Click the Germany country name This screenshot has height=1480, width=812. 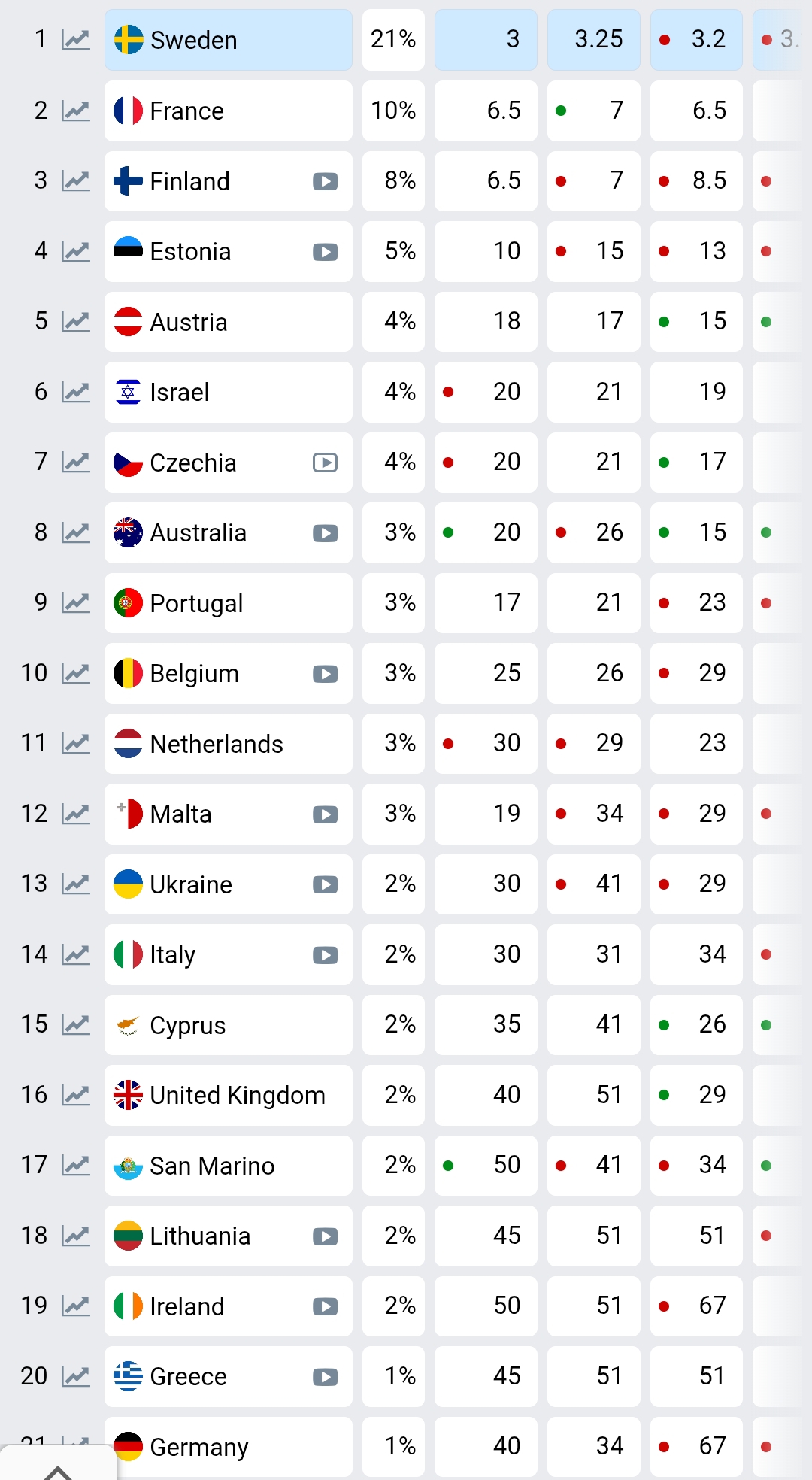pos(198,1447)
